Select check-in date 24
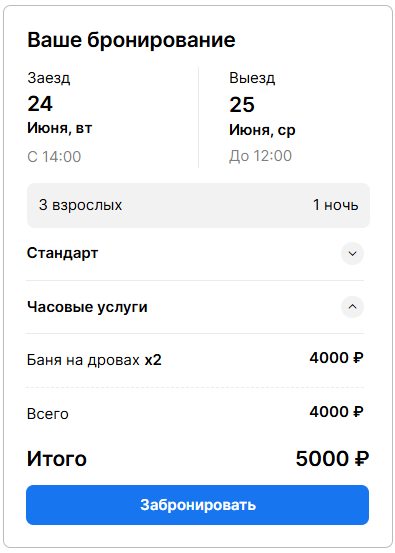 point(40,104)
